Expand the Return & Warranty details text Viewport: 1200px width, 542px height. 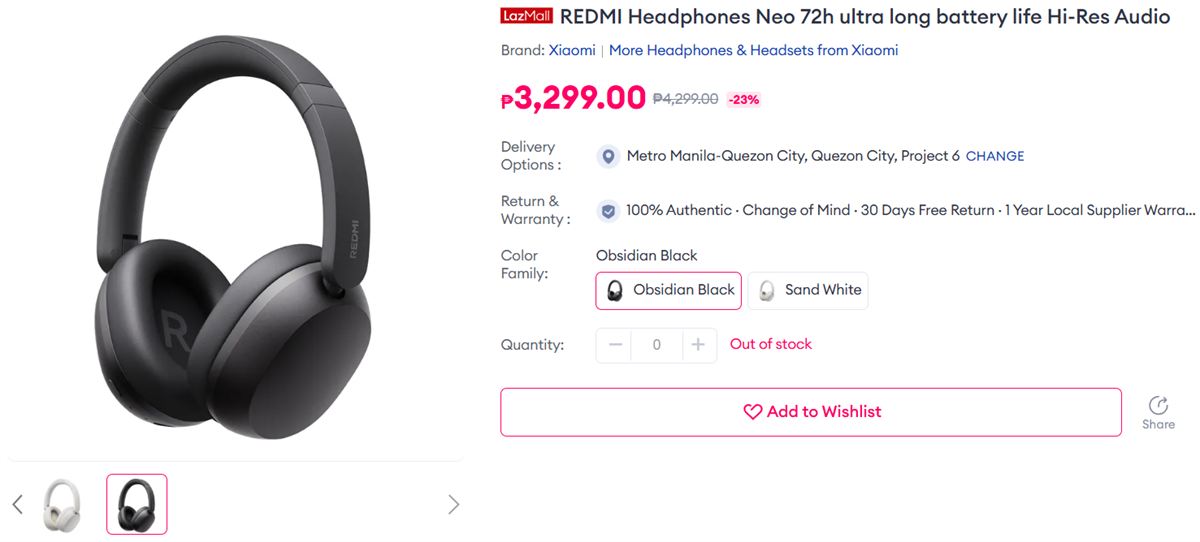tap(910, 211)
